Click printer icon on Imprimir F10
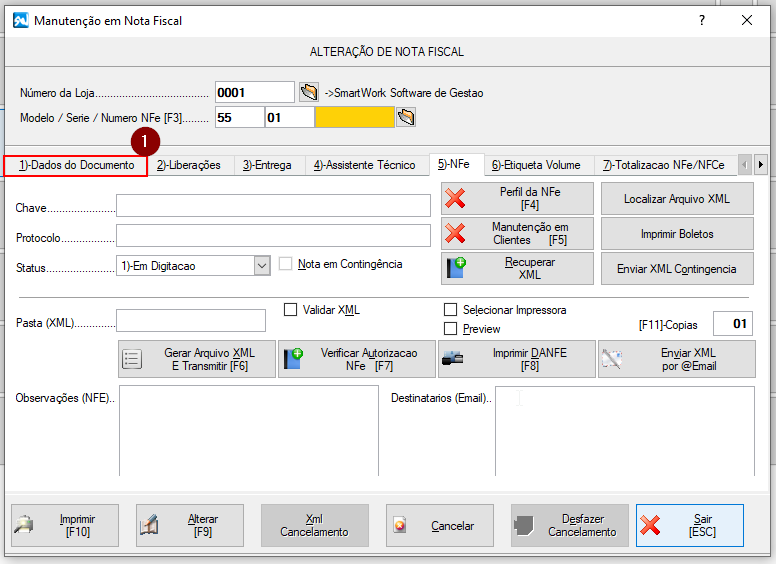Image resolution: width=776 pixels, height=564 pixels. (x=24, y=525)
